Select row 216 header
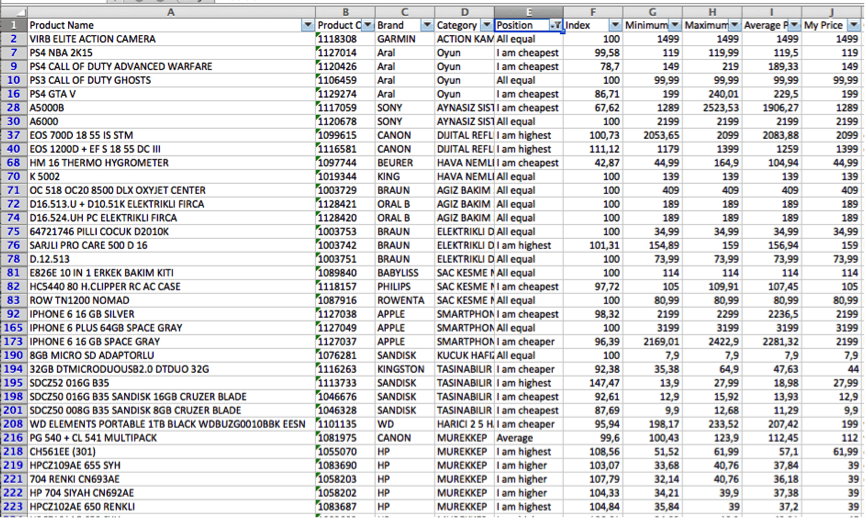865x518 pixels. click(13, 437)
